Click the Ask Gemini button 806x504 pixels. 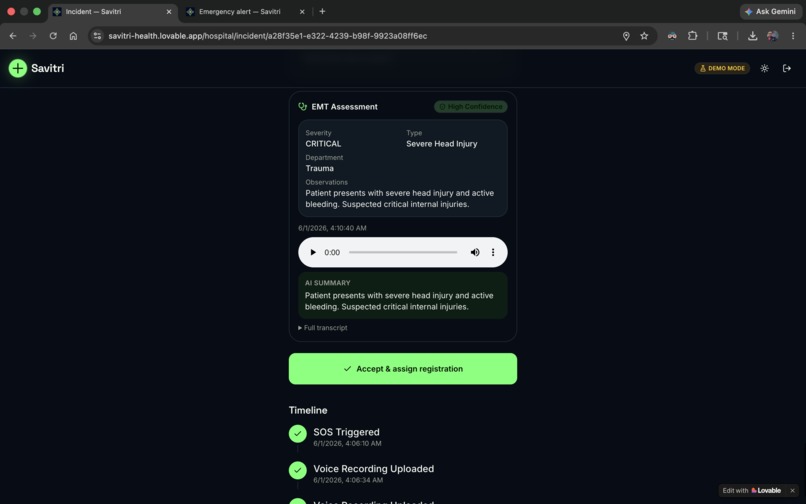click(x=771, y=11)
